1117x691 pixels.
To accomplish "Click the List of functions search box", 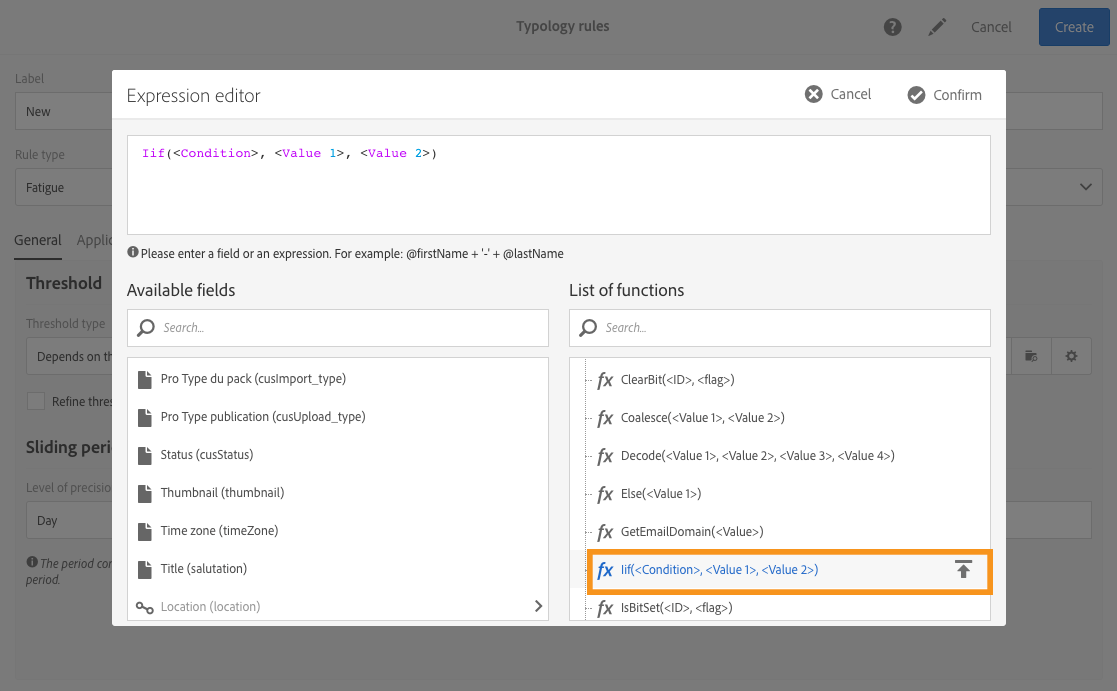I will [780, 328].
